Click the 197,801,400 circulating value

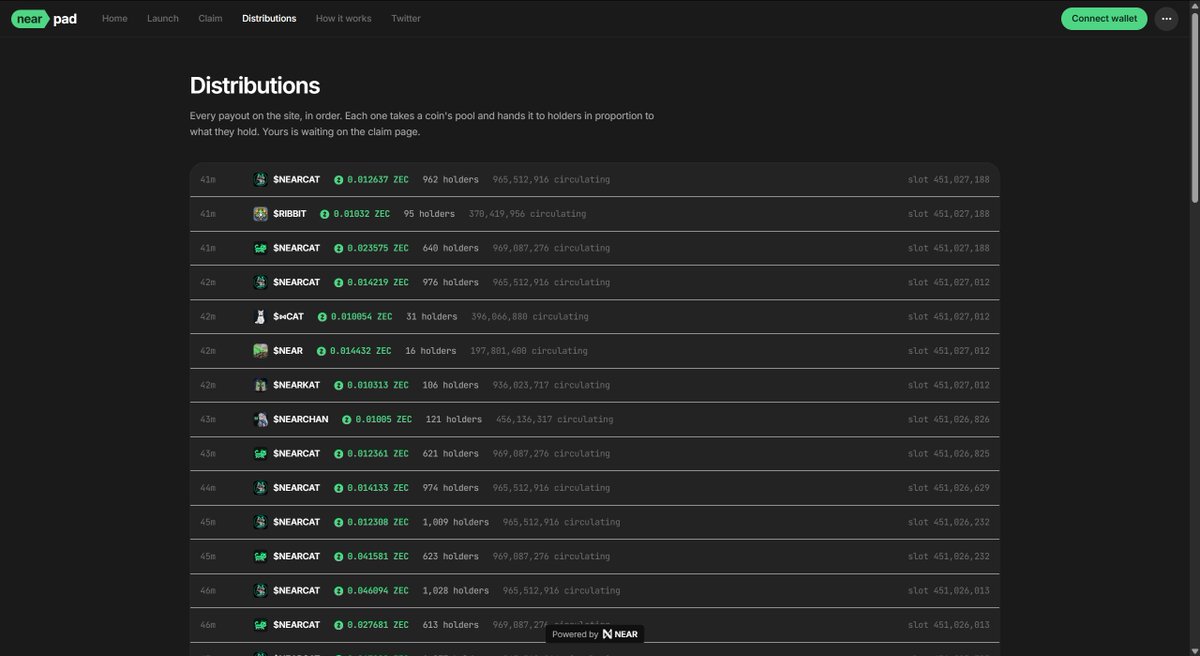tap(529, 351)
